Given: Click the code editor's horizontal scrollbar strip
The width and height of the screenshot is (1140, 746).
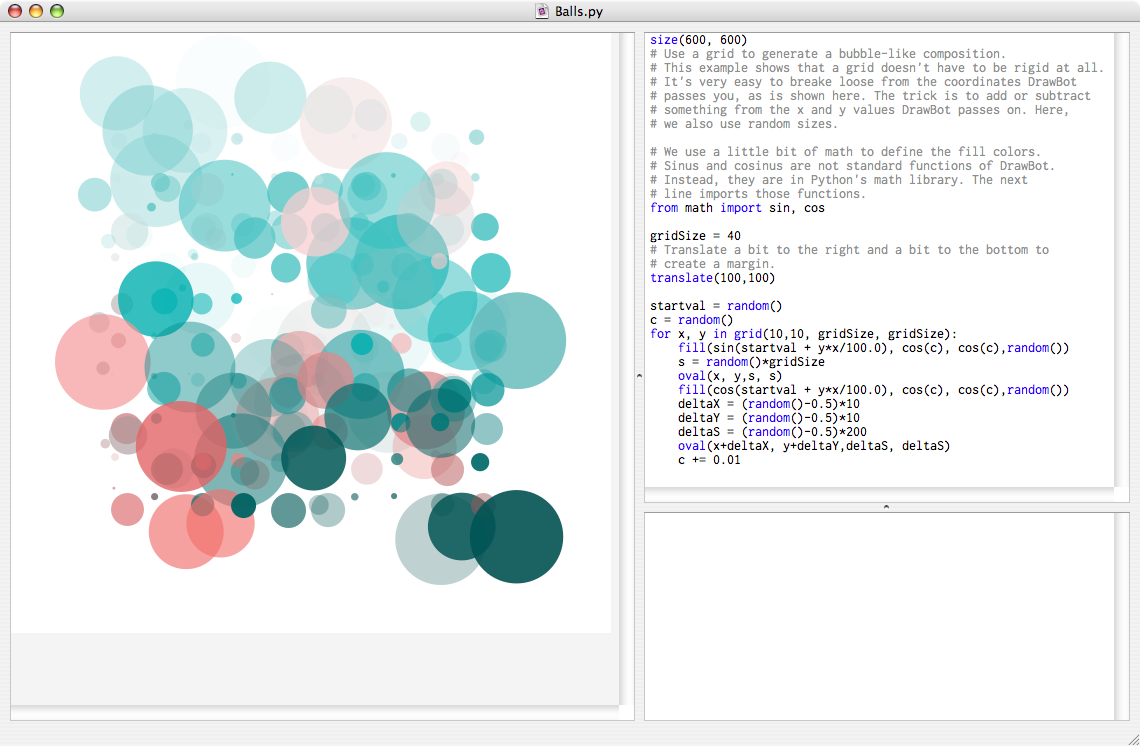Looking at the screenshot, I should point(879,494).
